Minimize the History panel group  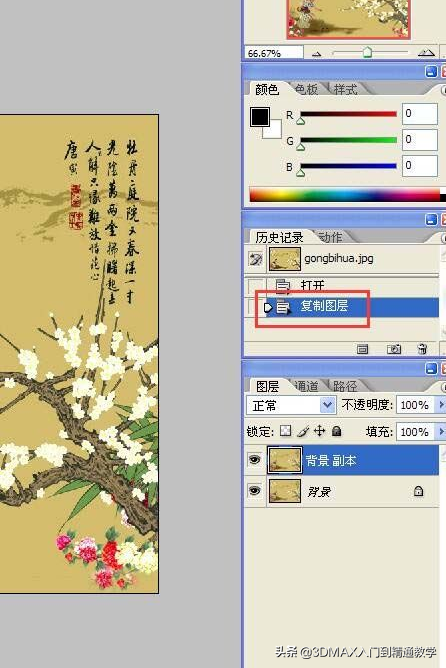coord(431,219)
